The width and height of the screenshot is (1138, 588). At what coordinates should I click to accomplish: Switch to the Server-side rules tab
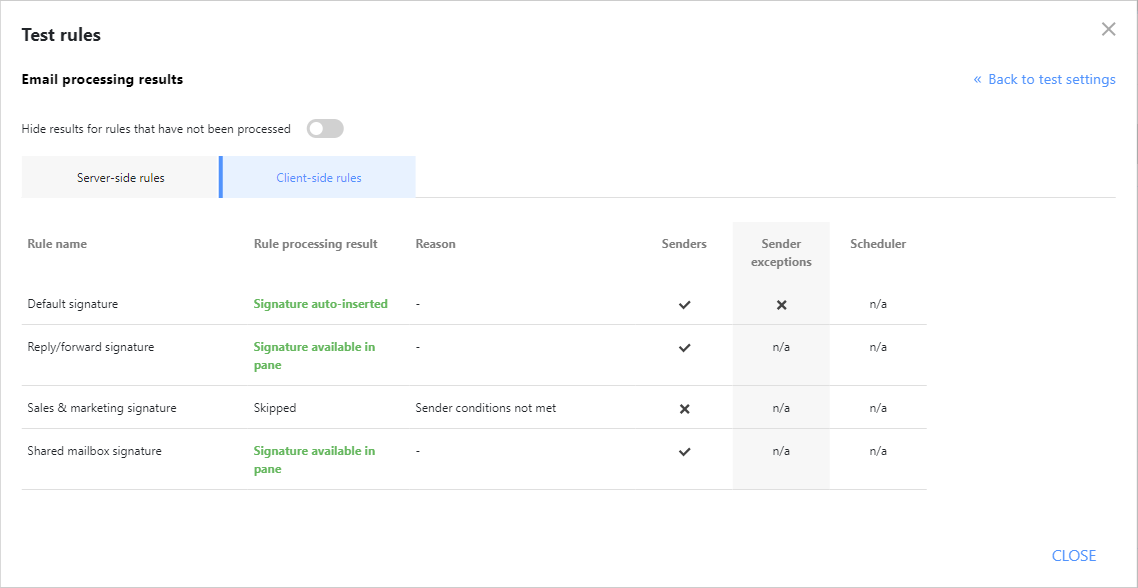[x=120, y=176]
